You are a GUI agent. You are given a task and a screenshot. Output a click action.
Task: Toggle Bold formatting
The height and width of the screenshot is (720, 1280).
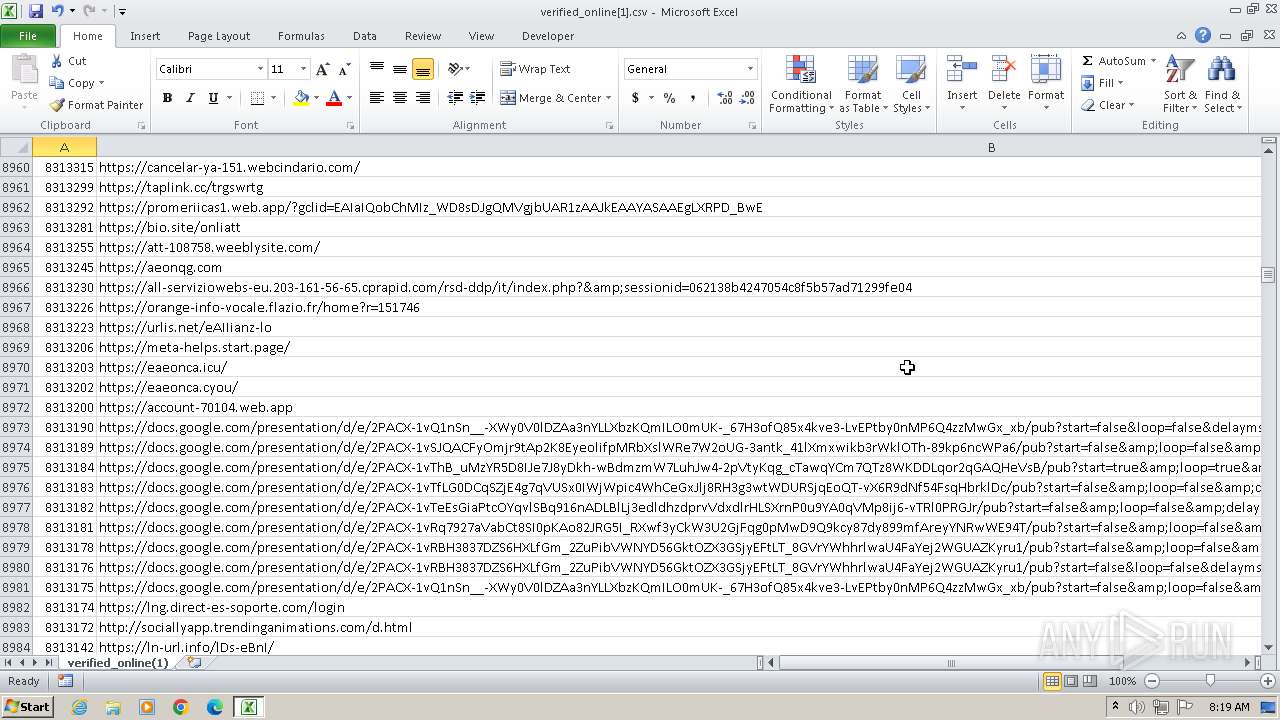(x=167, y=98)
